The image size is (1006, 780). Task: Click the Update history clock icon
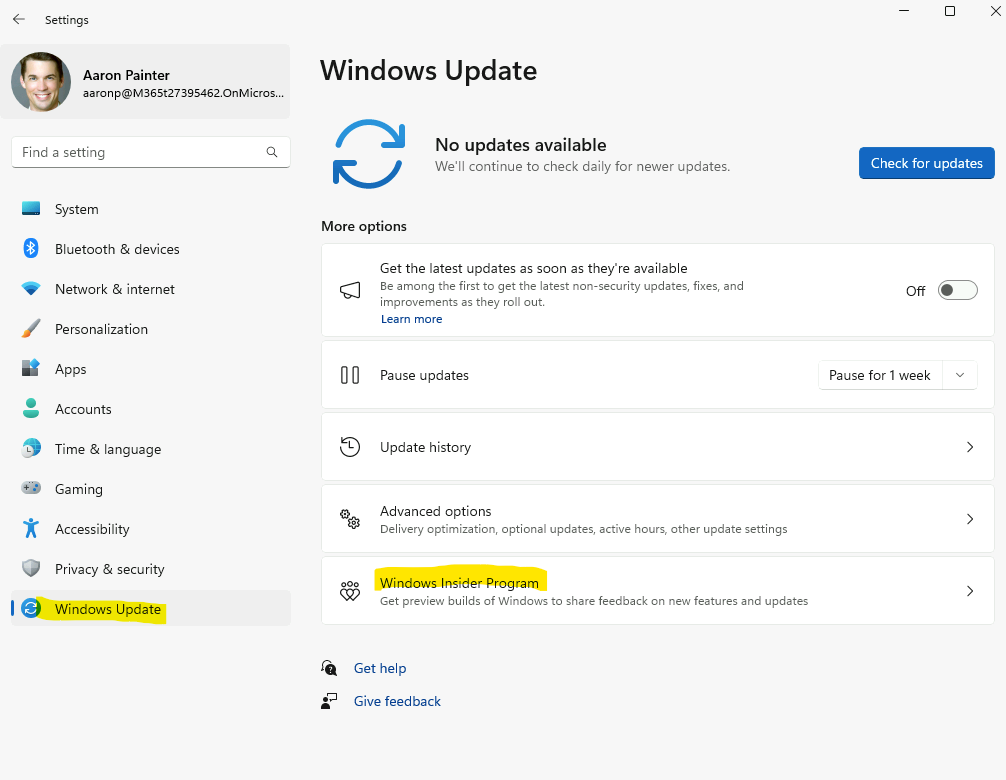[350, 446]
